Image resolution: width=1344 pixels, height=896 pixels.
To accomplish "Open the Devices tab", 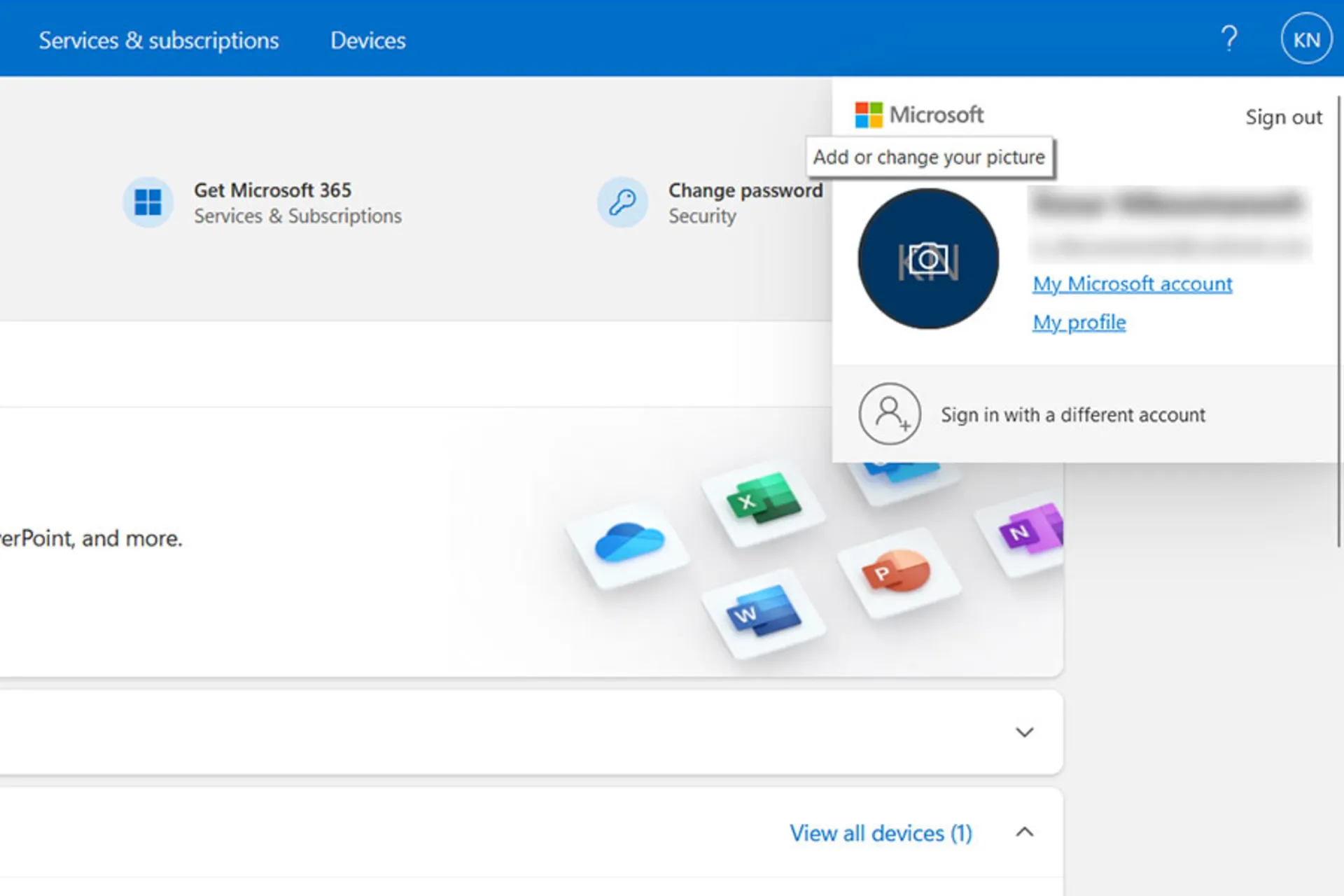I will [x=367, y=41].
